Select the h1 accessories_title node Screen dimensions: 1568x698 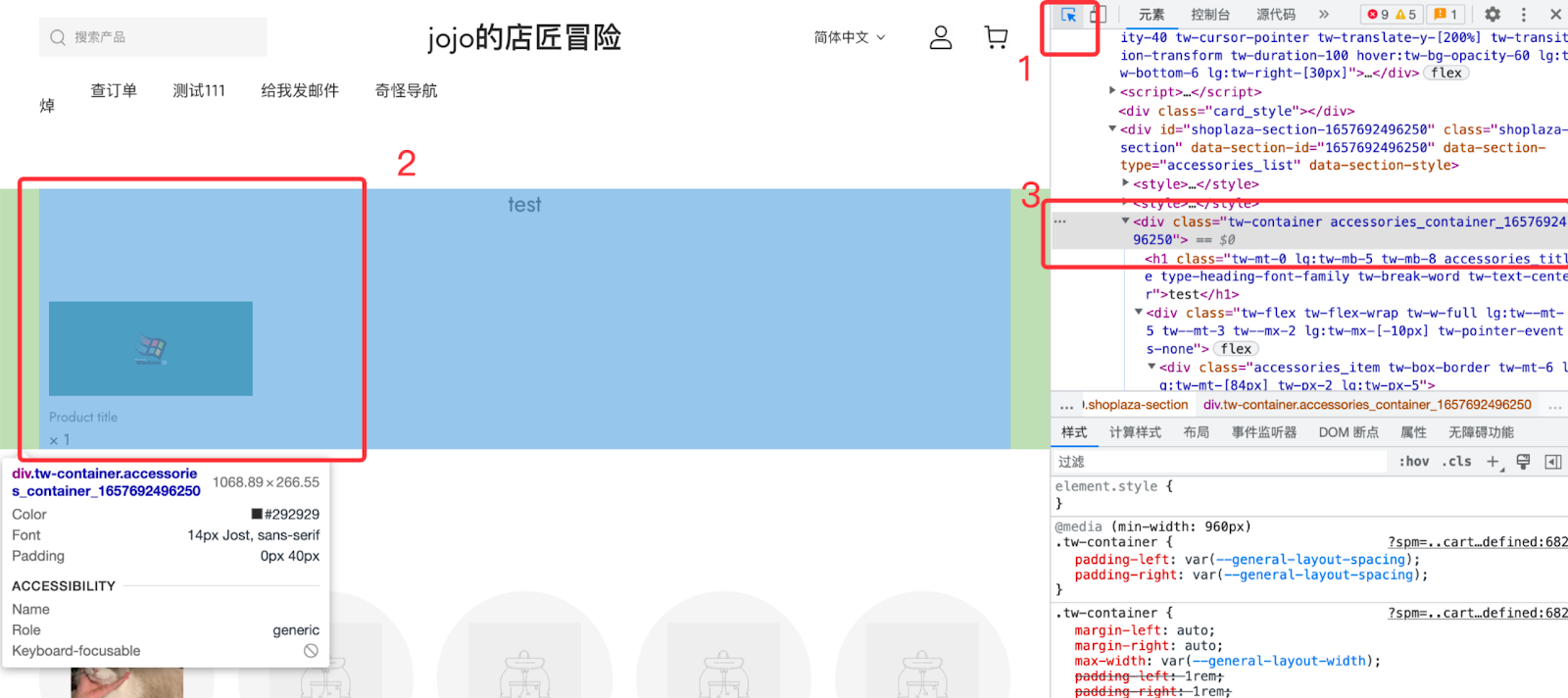click(x=1356, y=276)
